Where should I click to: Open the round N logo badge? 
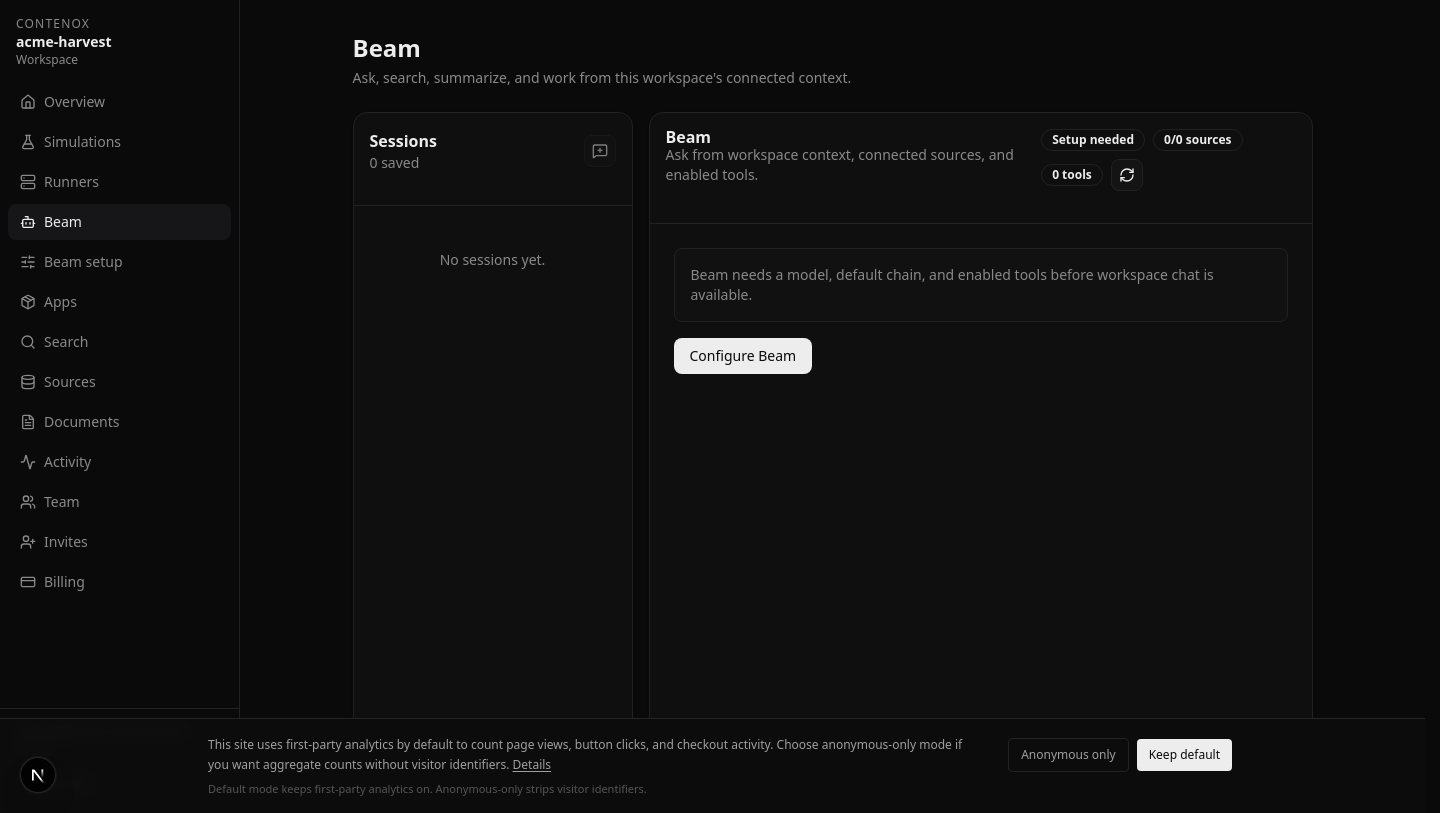tap(38, 775)
